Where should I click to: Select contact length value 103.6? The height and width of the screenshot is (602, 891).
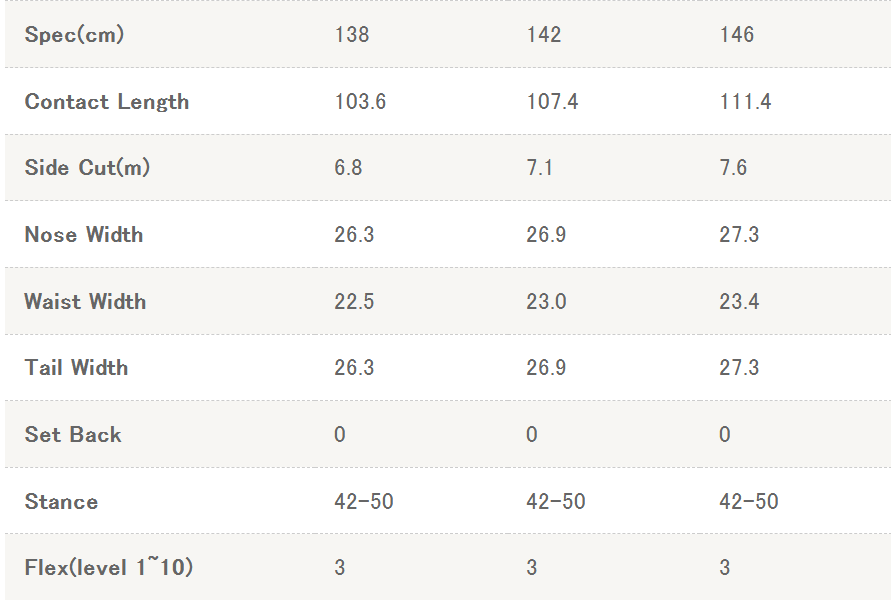360,102
